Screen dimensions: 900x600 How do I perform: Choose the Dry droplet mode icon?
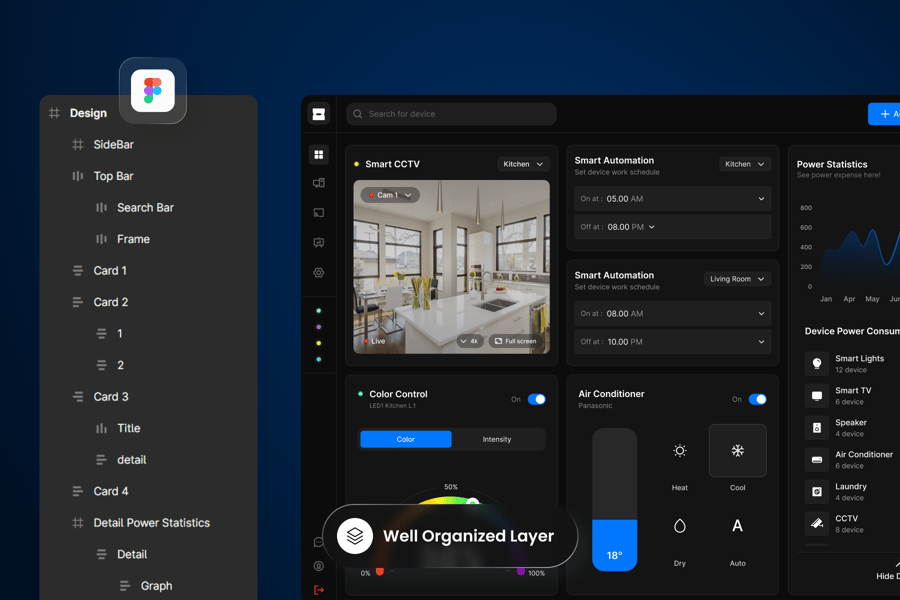click(x=680, y=526)
